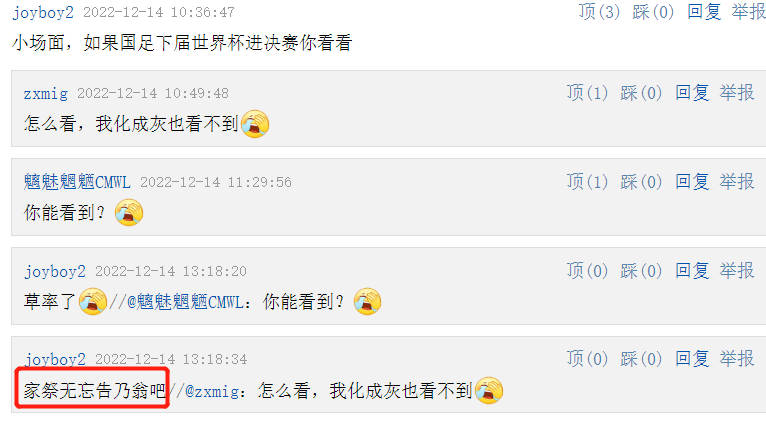Click crying emoji at end of last comment
Viewport: 766px width, 427px height.
point(489,390)
